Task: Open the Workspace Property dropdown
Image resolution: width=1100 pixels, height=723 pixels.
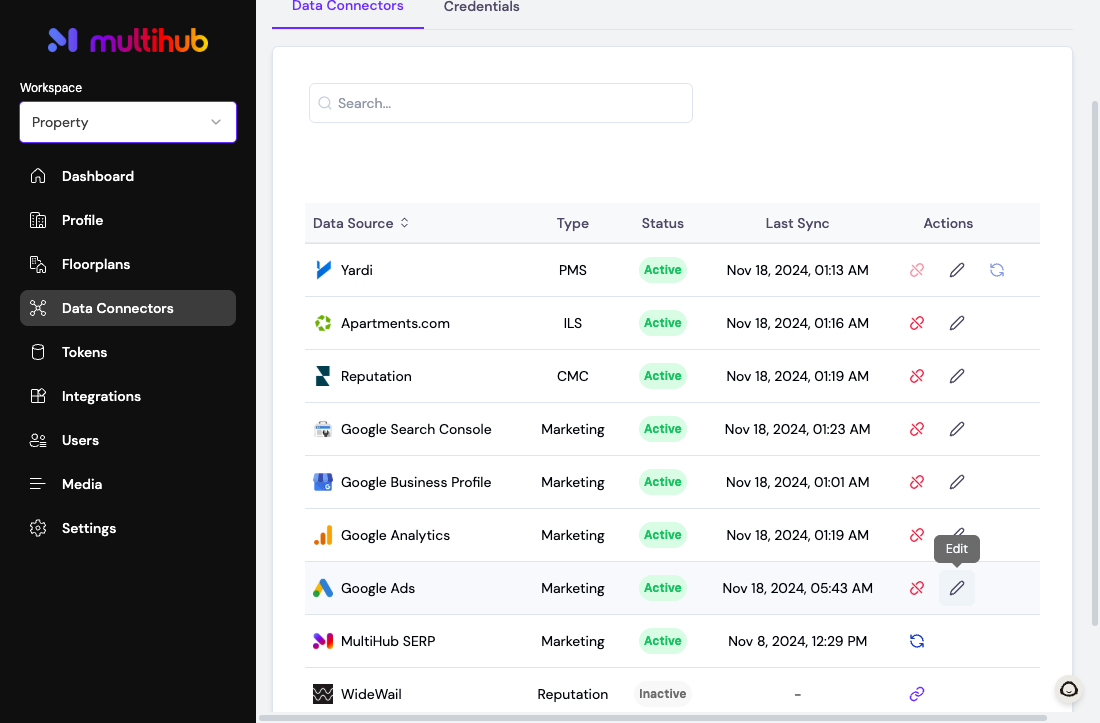Action: [128, 122]
